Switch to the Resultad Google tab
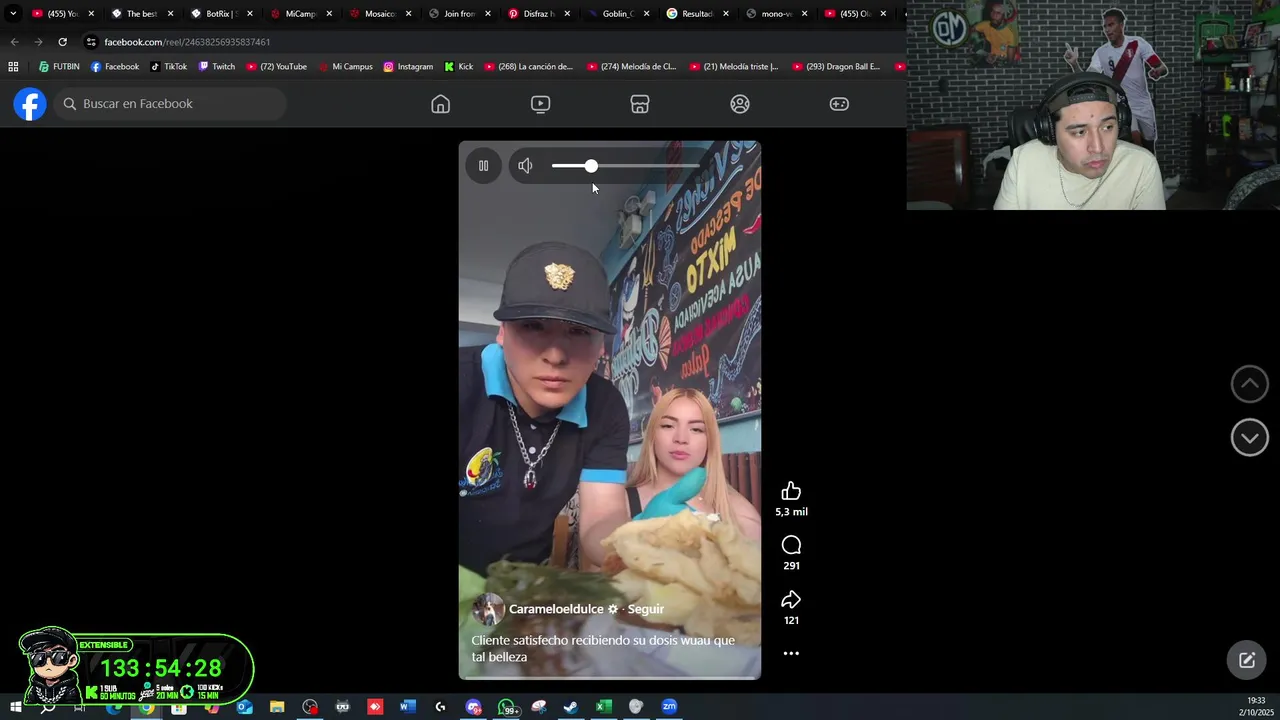This screenshot has width=1280, height=720. (x=697, y=14)
